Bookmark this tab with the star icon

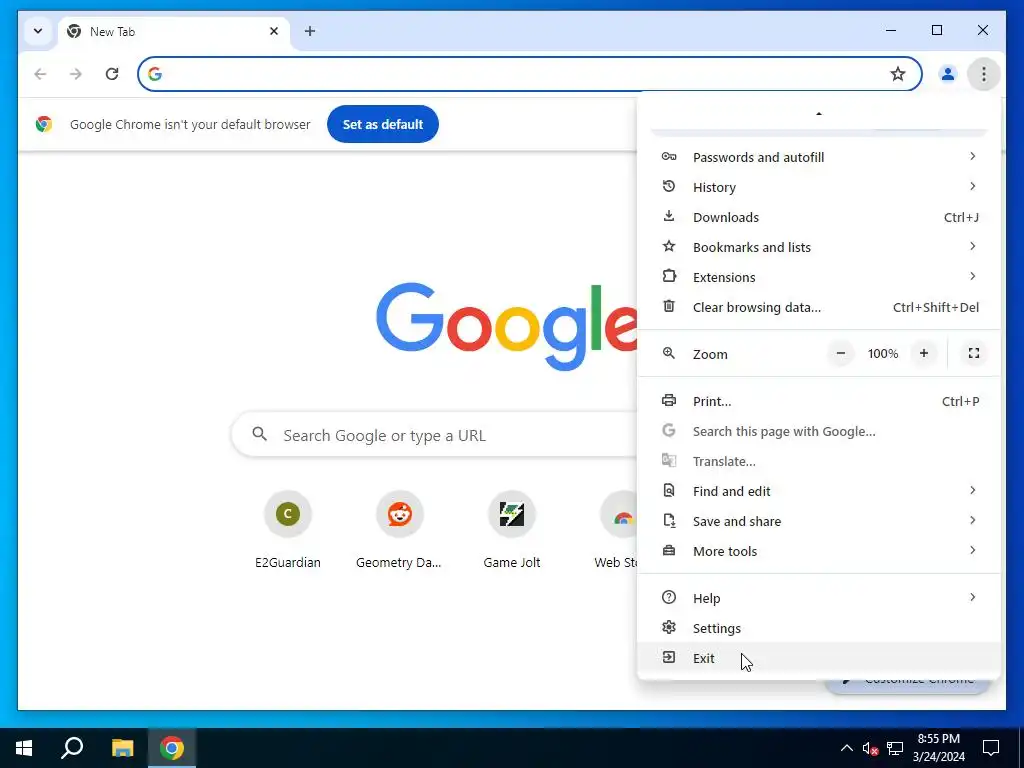[x=898, y=74]
